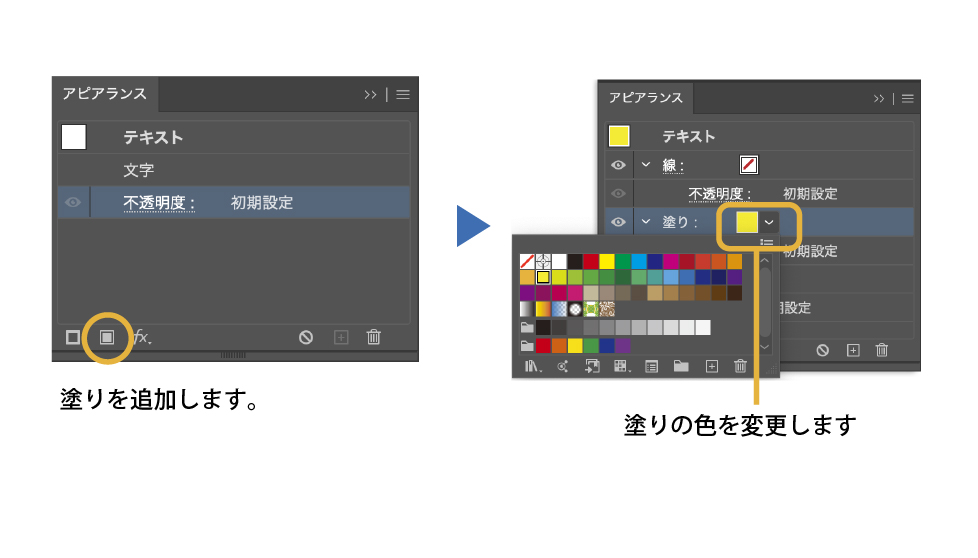Select the None swatch with red slash
This screenshot has width=978, height=558.
point(527,261)
